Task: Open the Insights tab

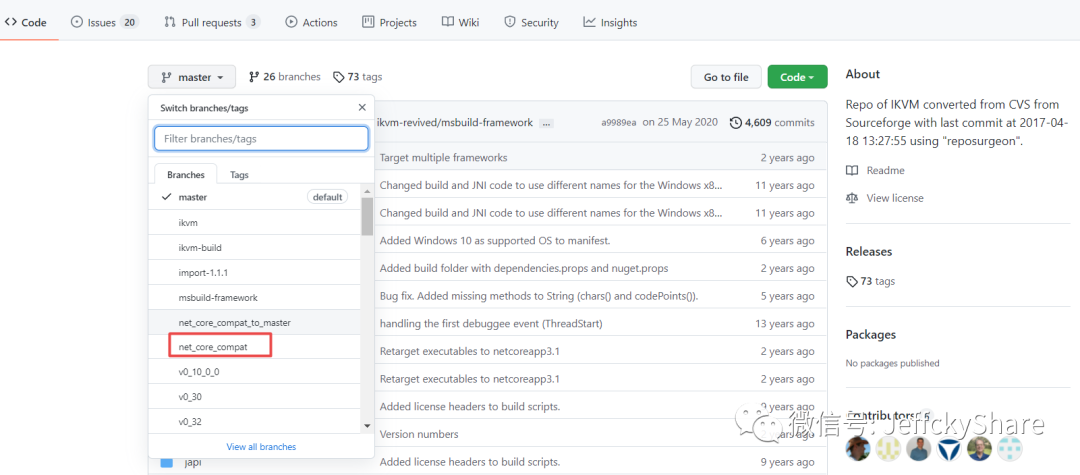Action: [x=610, y=23]
